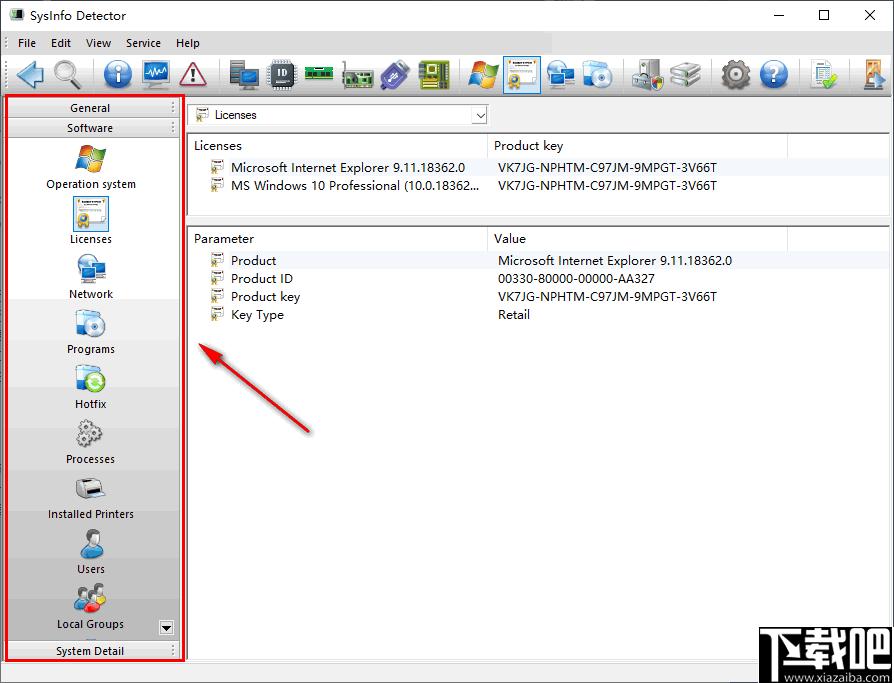Open Local Groups in the sidebar
Image resolution: width=894 pixels, height=683 pixels.
tap(90, 607)
